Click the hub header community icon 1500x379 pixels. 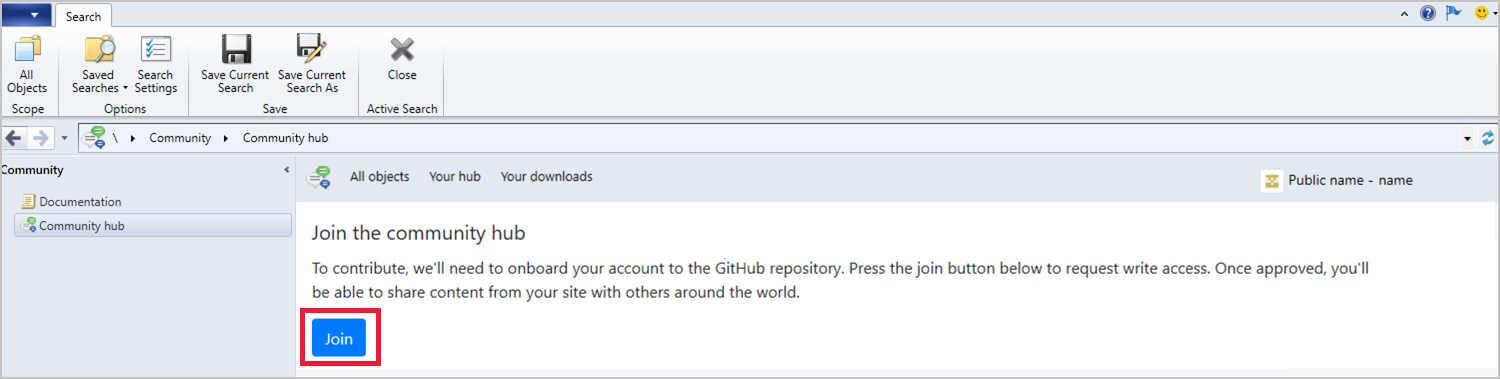pyautogui.click(x=319, y=178)
